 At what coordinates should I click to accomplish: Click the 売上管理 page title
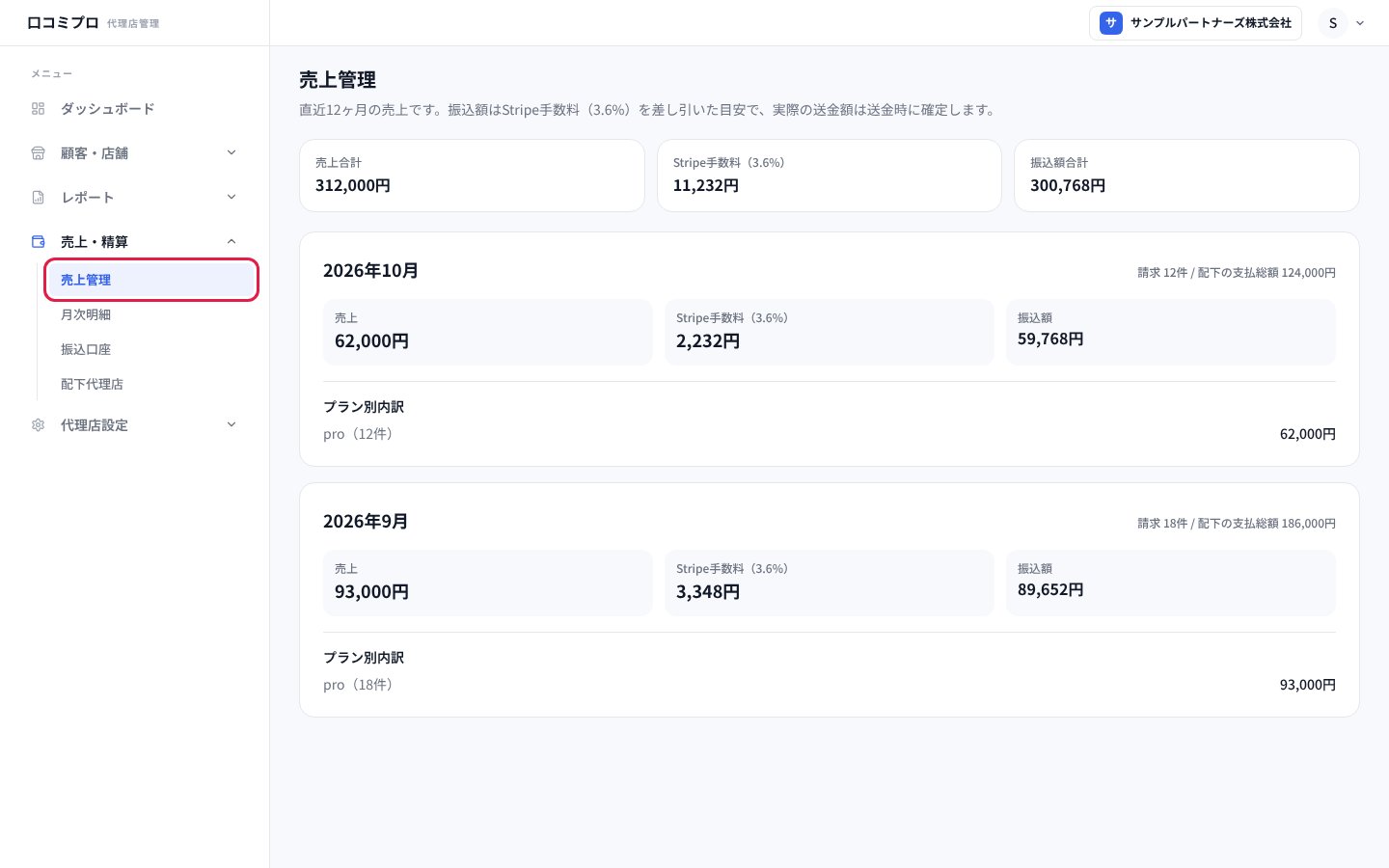point(338,80)
